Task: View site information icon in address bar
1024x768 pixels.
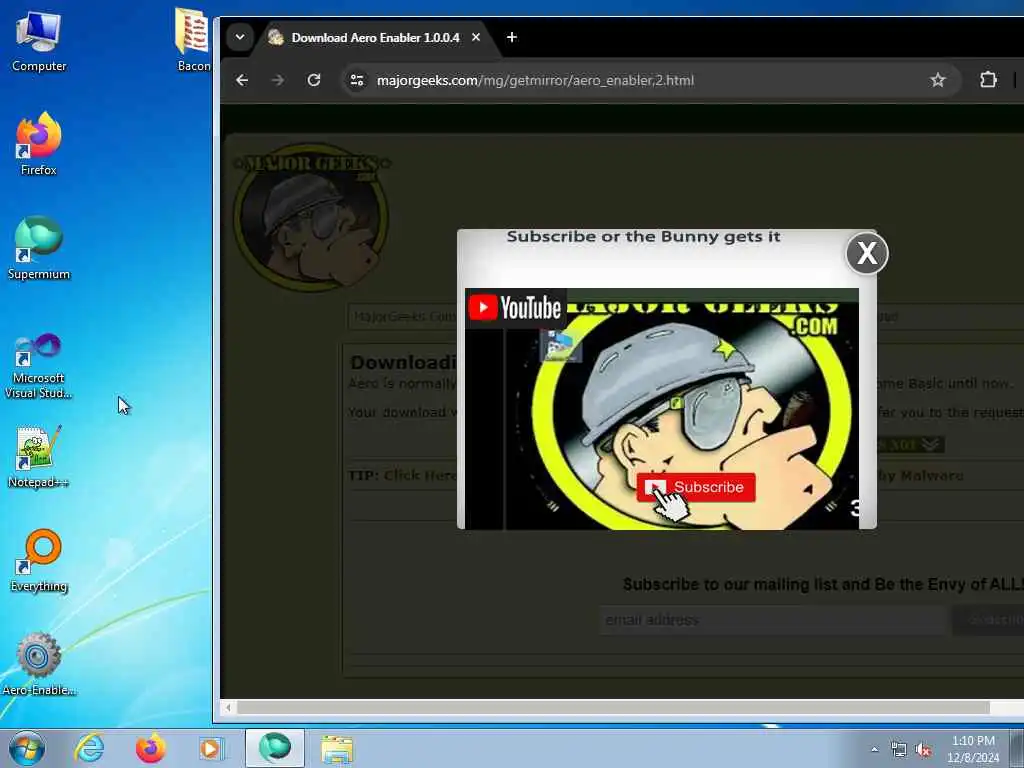Action: click(x=357, y=80)
